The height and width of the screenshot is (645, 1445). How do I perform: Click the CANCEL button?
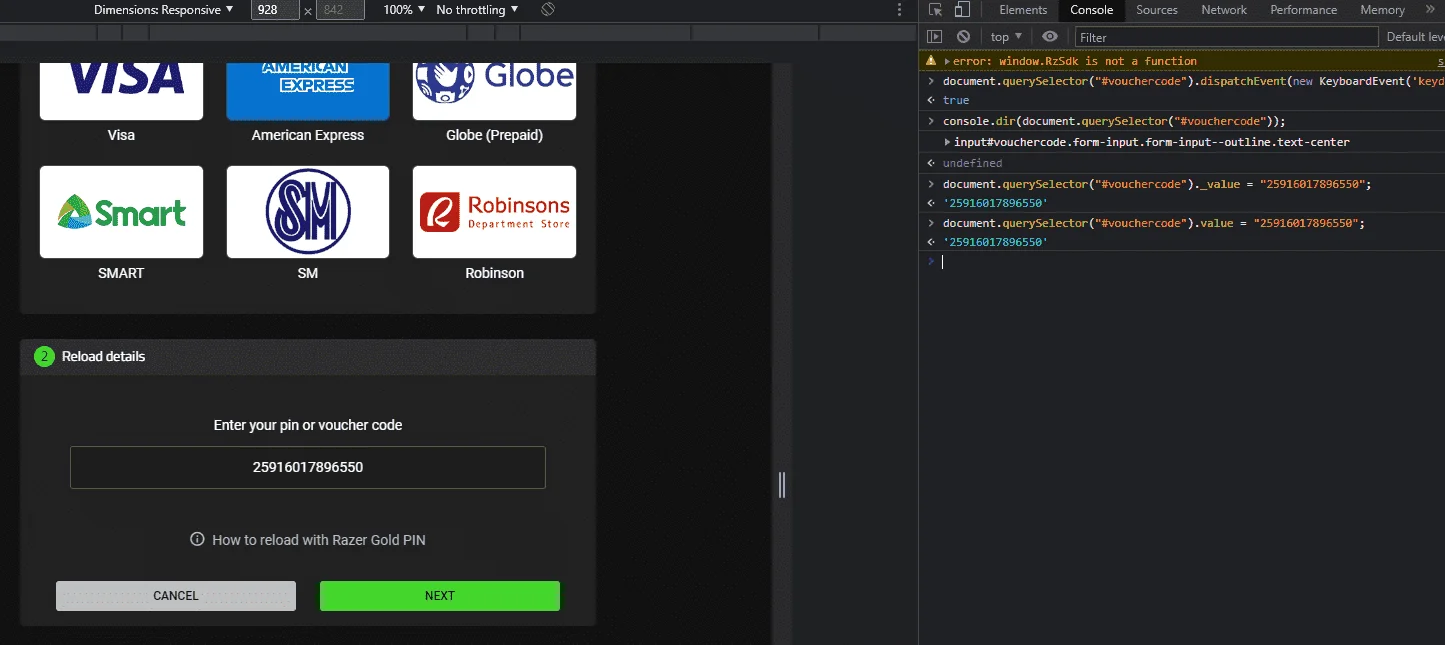coord(176,596)
